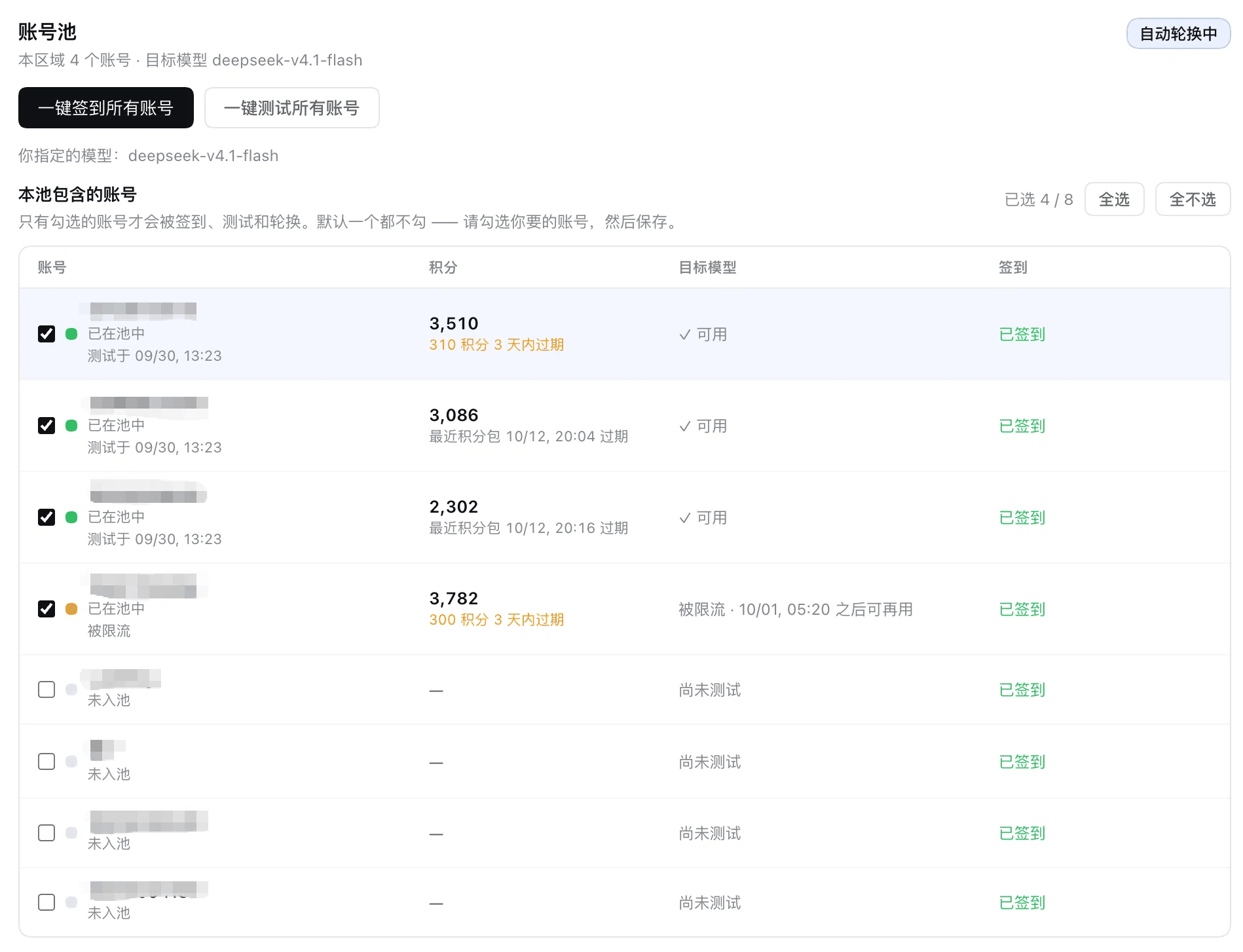Click 被限流 · 10/01, 05:20 之后可再用 status
Screen dimensions: 1243x952
pyautogui.click(x=796, y=610)
